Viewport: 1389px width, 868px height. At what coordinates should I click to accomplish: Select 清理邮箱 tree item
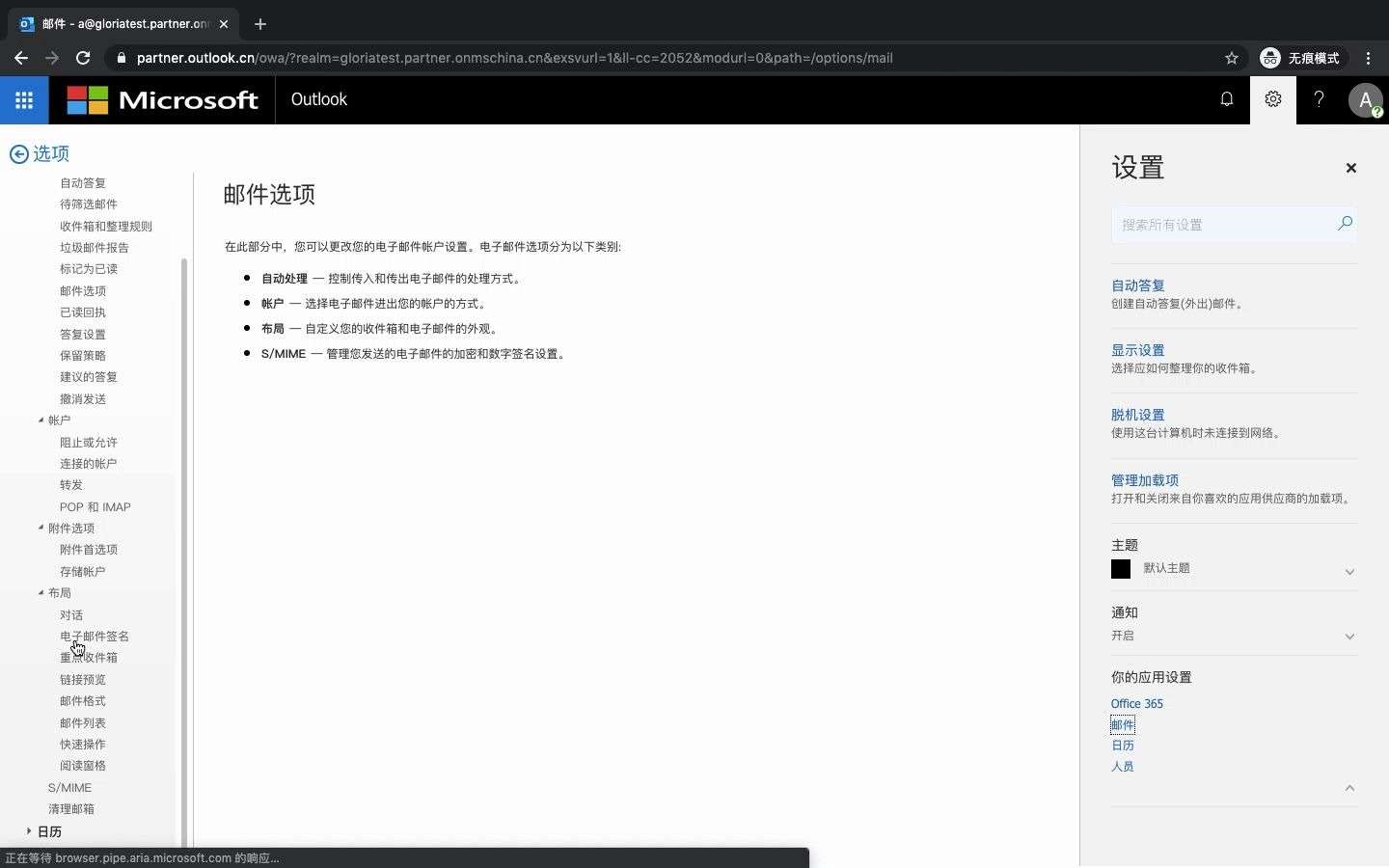71,809
